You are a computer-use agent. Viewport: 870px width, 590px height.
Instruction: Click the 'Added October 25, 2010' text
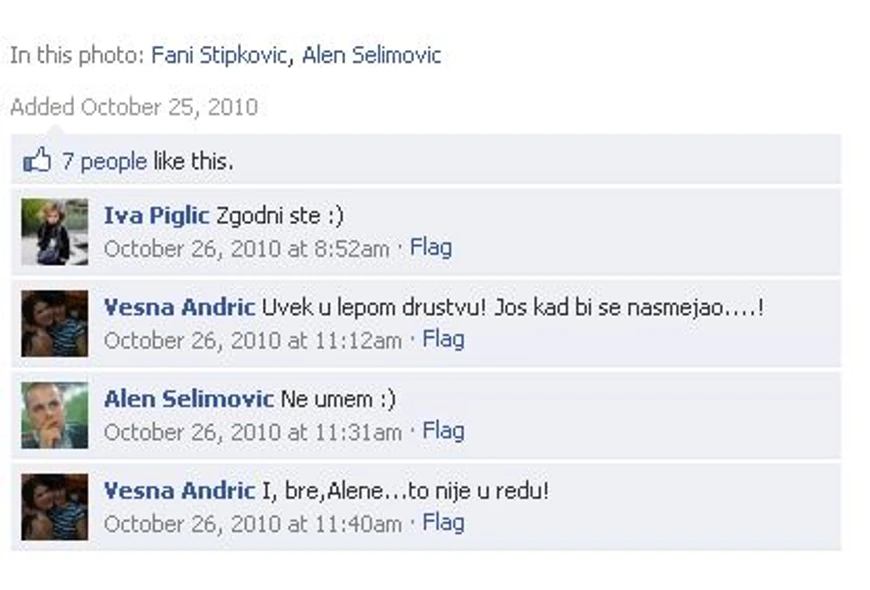[x=134, y=107]
